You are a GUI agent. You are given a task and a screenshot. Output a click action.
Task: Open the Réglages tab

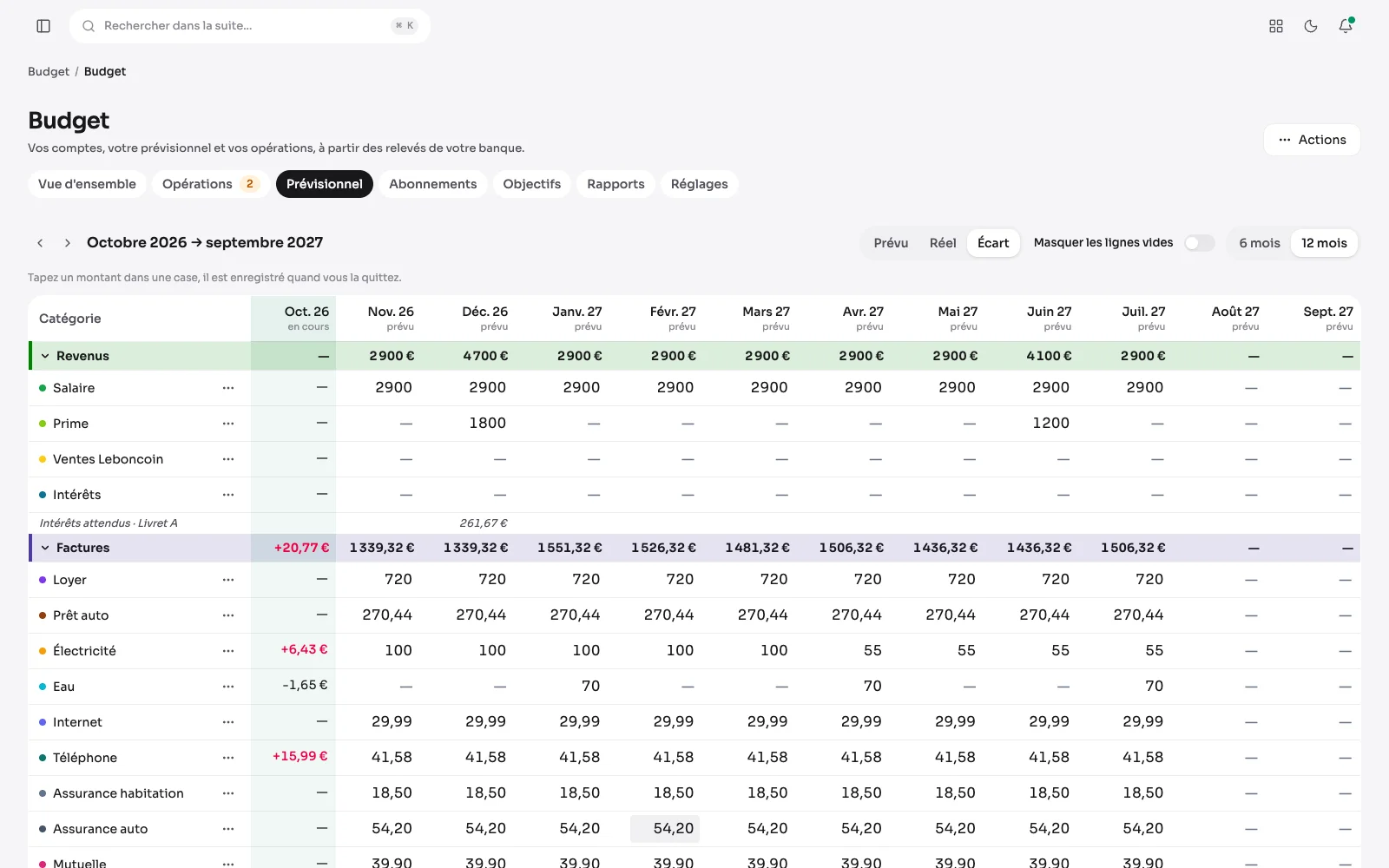[700, 184]
